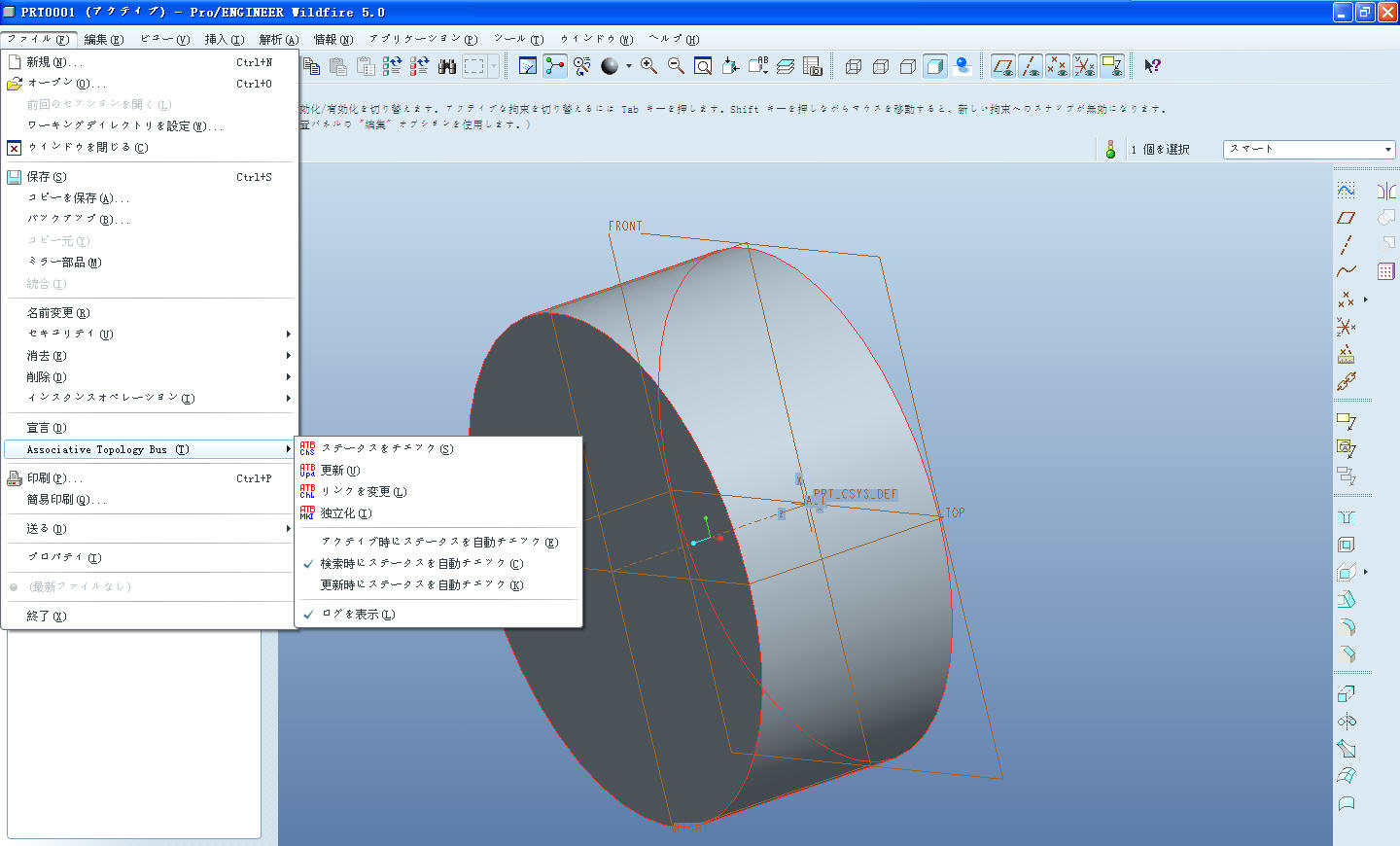Open the 編集 menu

point(103,40)
